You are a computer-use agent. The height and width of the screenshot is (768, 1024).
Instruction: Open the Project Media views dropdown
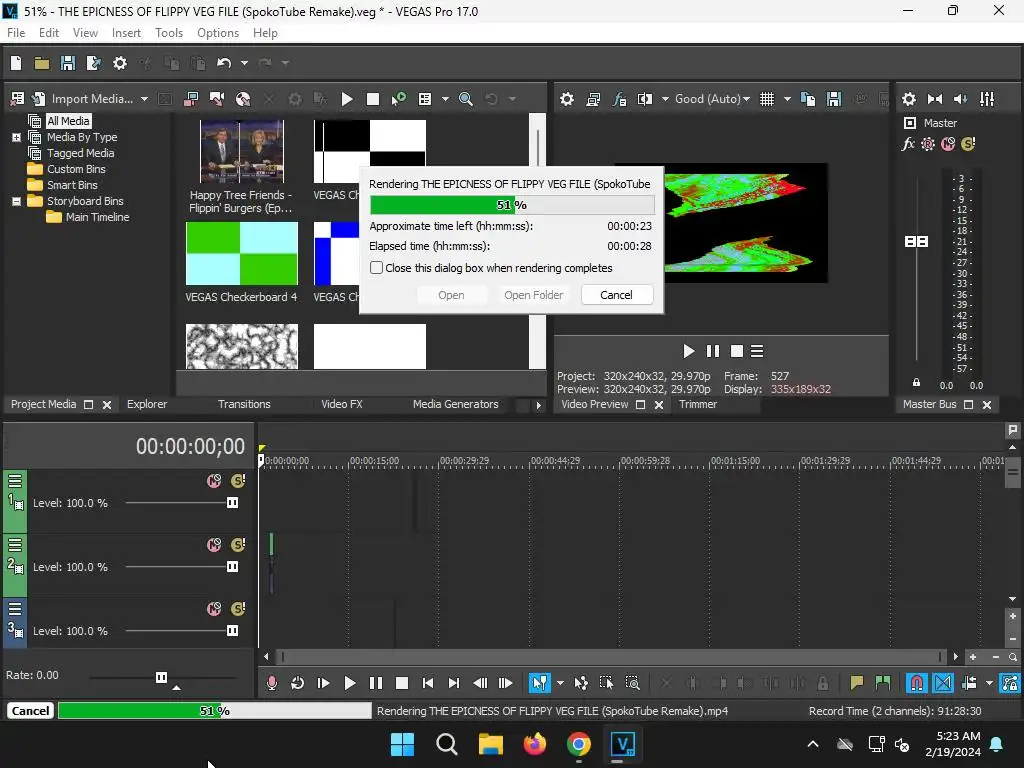[x=445, y=99]
